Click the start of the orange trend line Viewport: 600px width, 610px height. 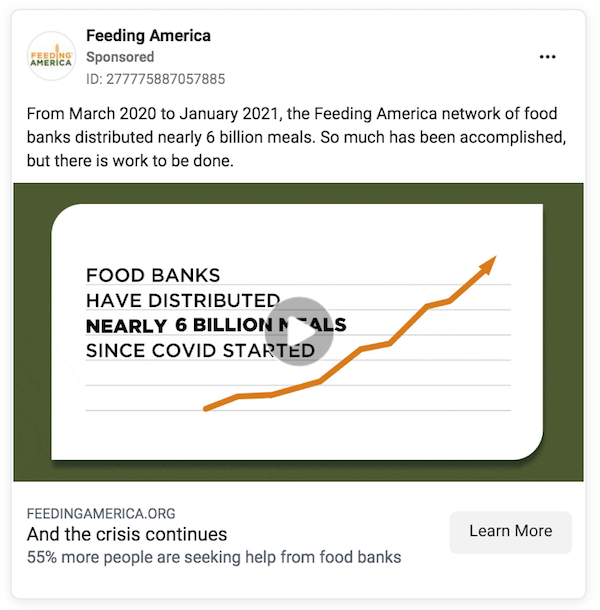(x=206, y=408)
